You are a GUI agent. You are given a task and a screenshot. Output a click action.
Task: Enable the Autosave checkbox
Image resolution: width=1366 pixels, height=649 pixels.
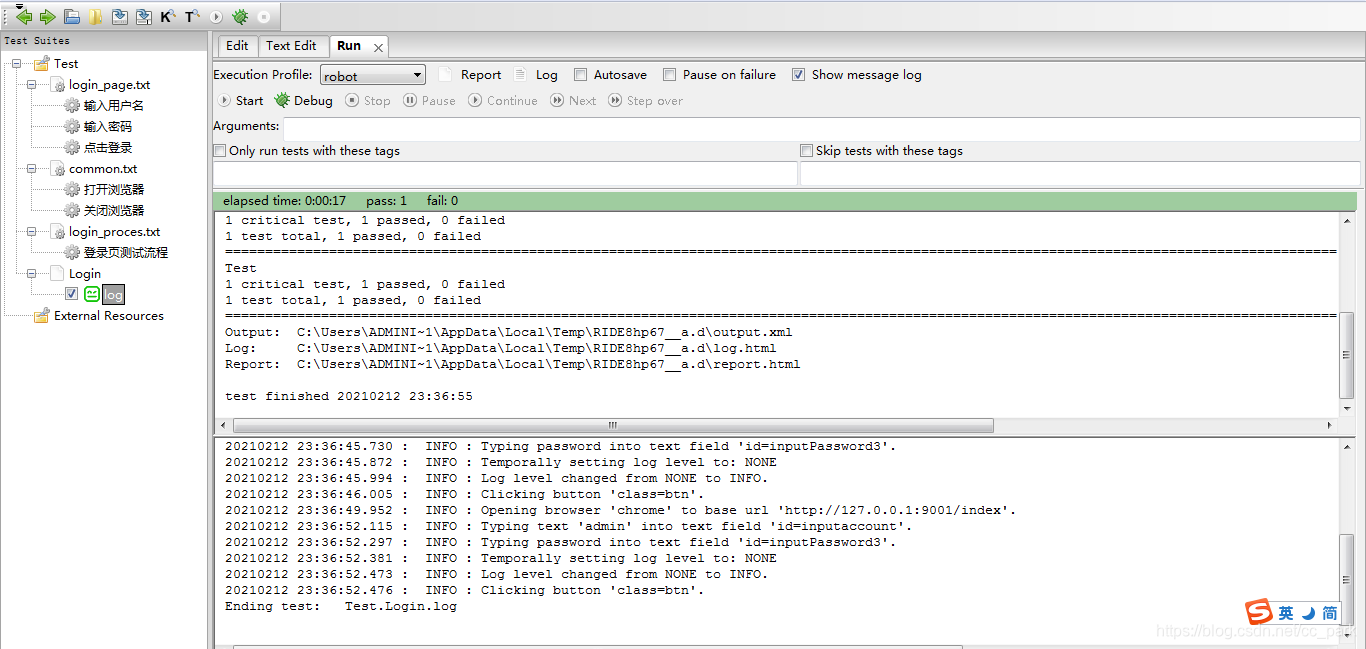tap(580, 75)
